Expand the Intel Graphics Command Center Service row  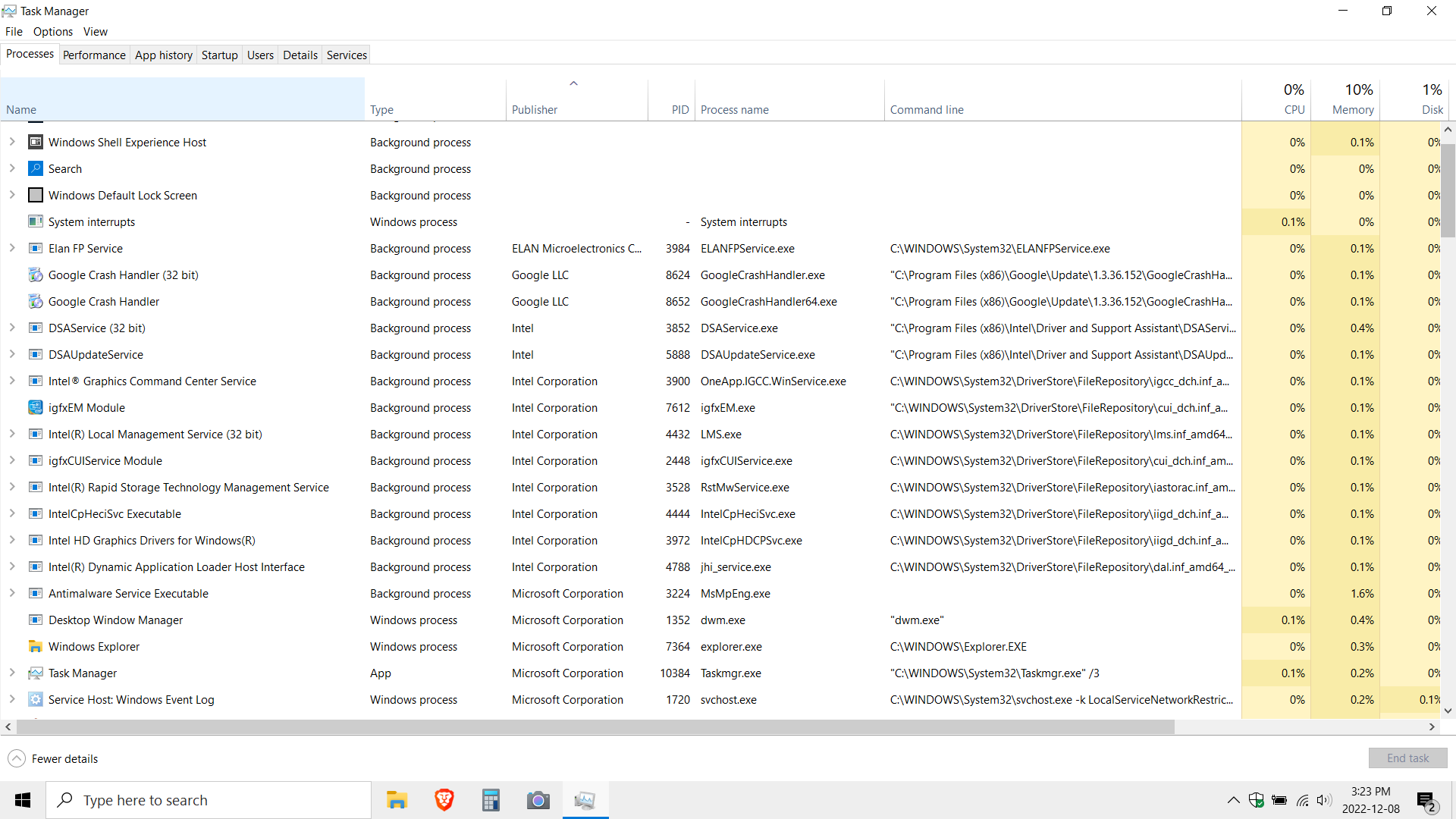[12, 381]
